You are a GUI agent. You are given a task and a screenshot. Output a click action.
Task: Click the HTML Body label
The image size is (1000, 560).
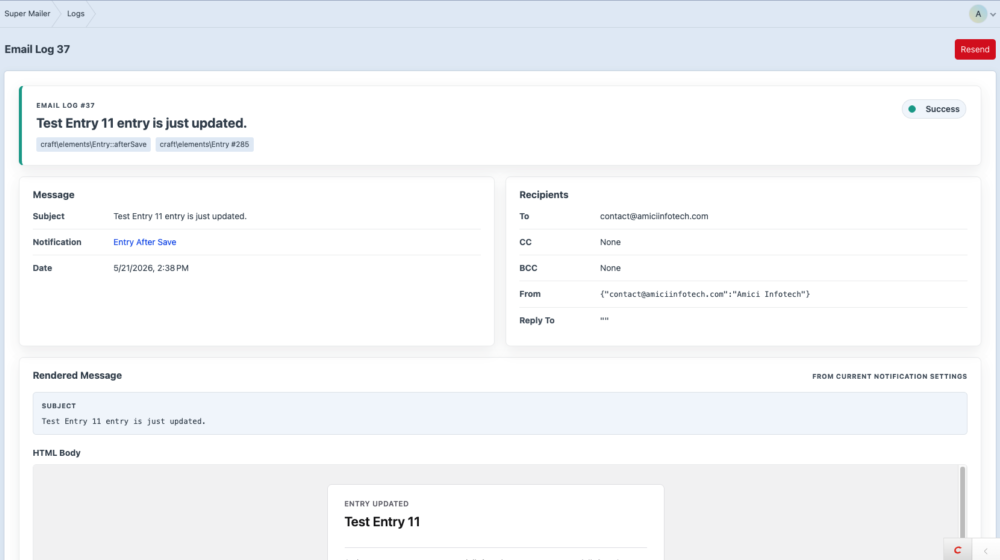click(x=57, y=453)
